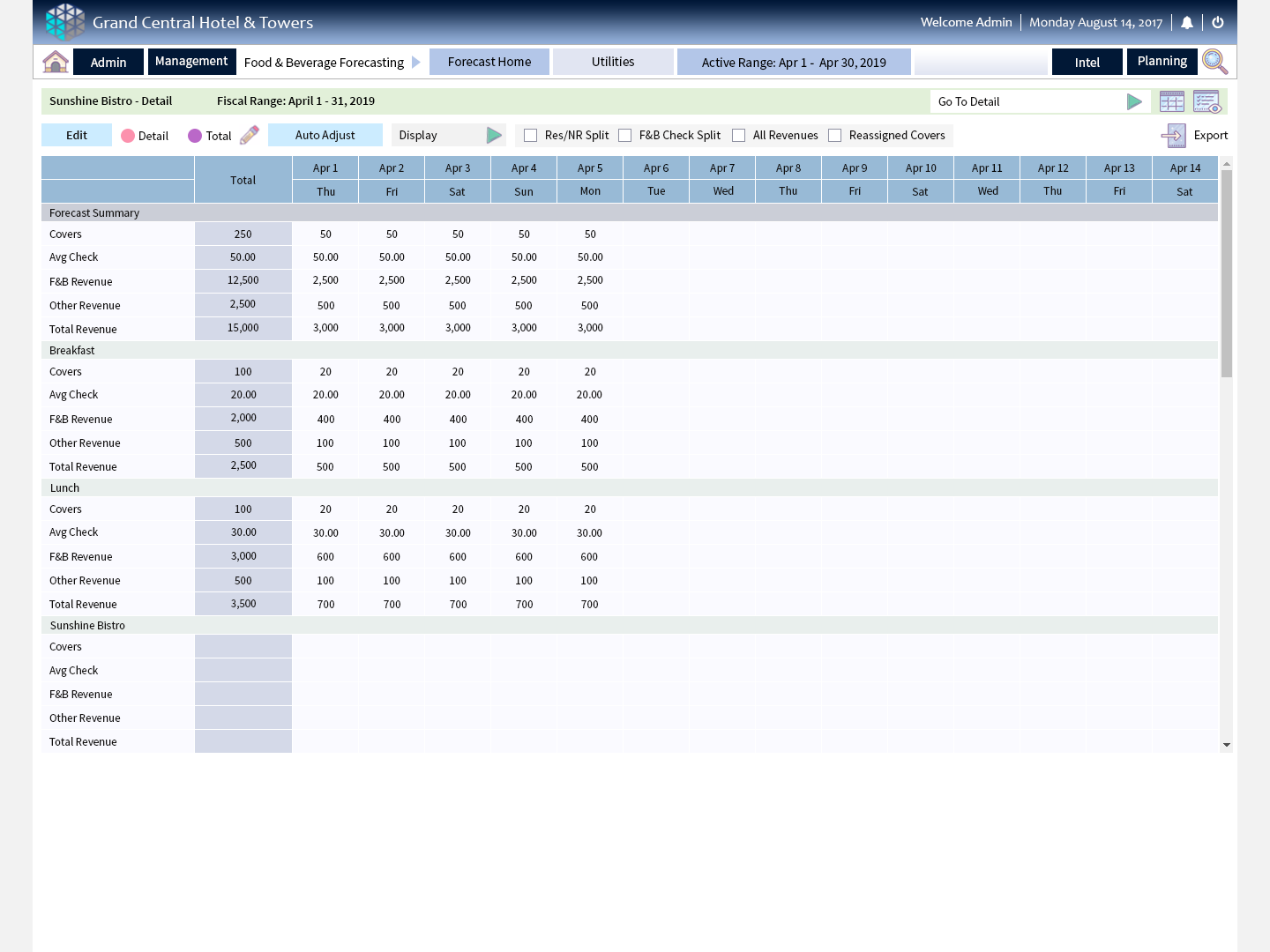1270x952 pixels.
Task: Enable the Res/NR Split checkbox
Action: pos(531,136)
